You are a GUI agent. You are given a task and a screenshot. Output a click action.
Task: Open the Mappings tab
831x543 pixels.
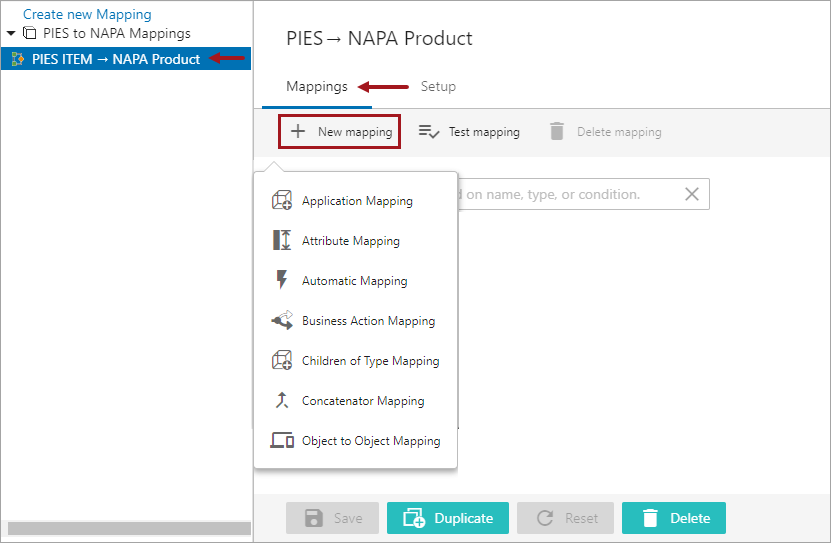316,87
